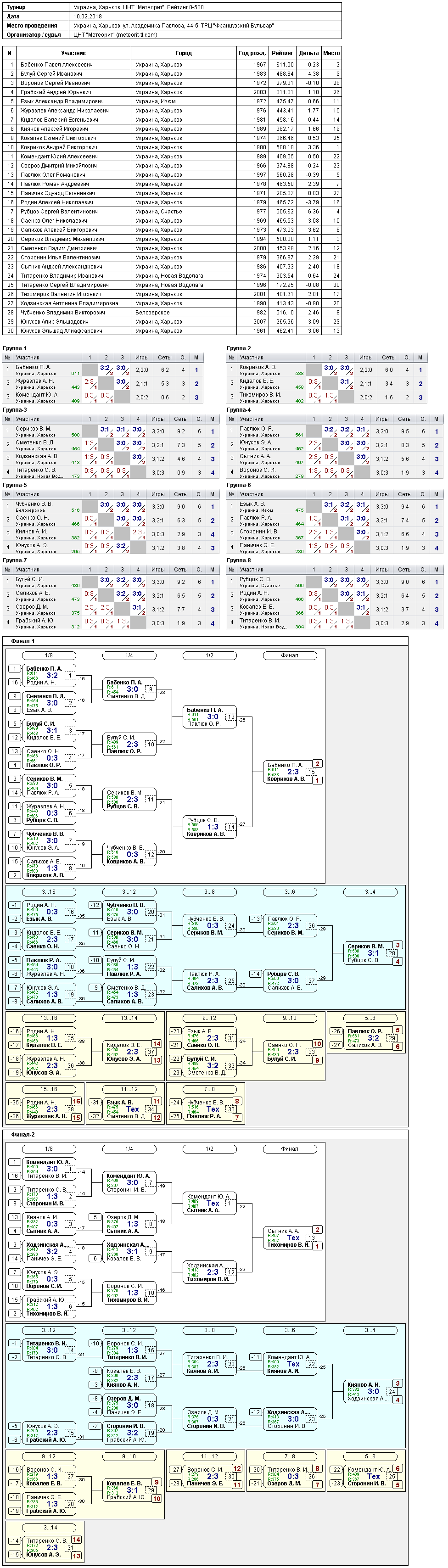This screenshot has height=1568, width=448.
Task: Select Комендант Юрий Алексеевич table row
Action: click(x=172, y=156)
